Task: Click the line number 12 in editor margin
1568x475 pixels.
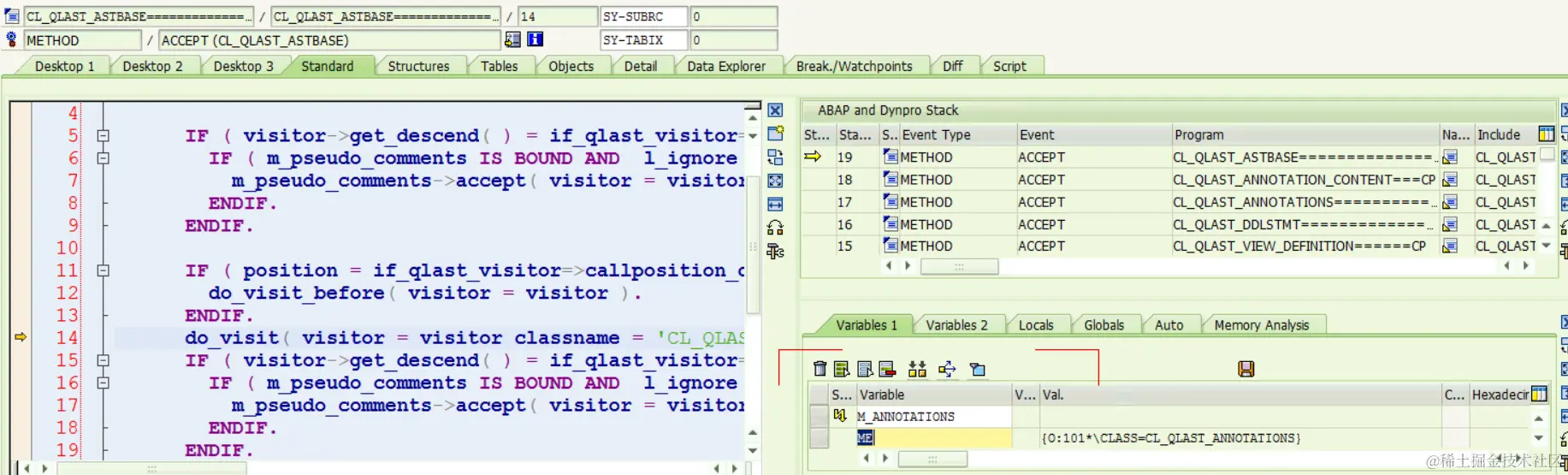Action: point(68,293)
